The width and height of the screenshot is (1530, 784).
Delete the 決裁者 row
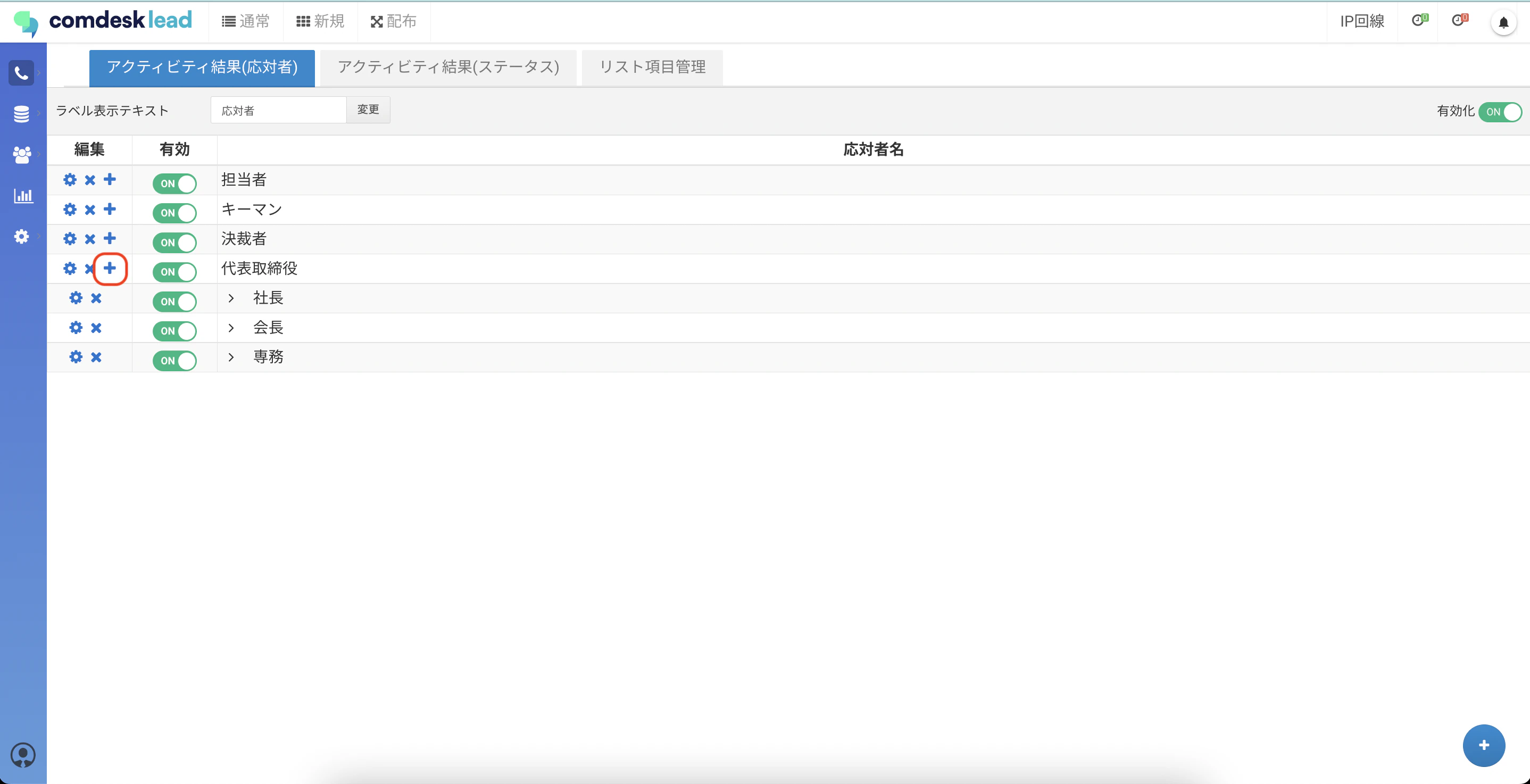(x=90, y=239)
